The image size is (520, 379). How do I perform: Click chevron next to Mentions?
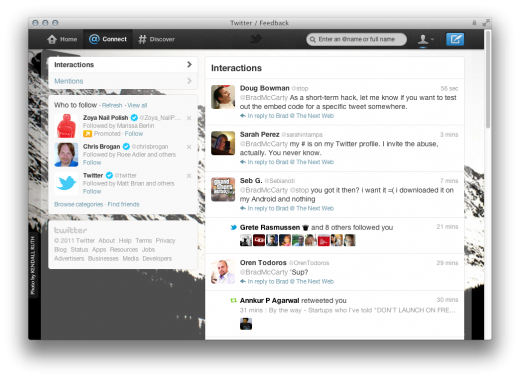click(189, 81)
